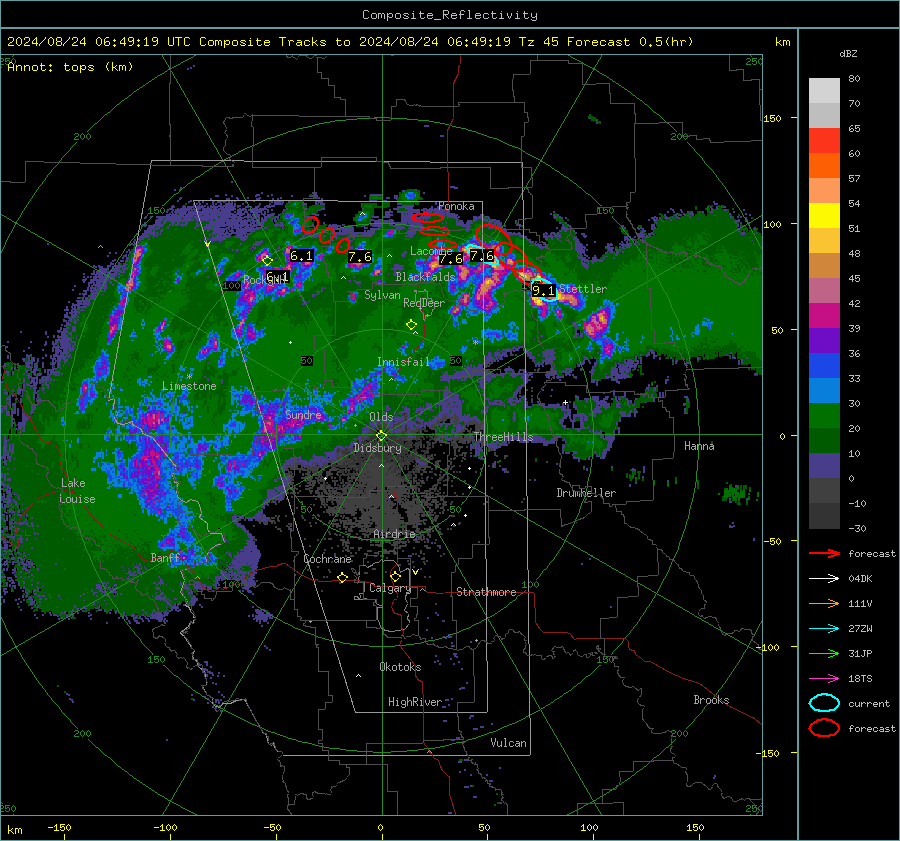Click the Banff town label
Screen dimensions: 900x841
pyautogui.click(x=165, y=558)
